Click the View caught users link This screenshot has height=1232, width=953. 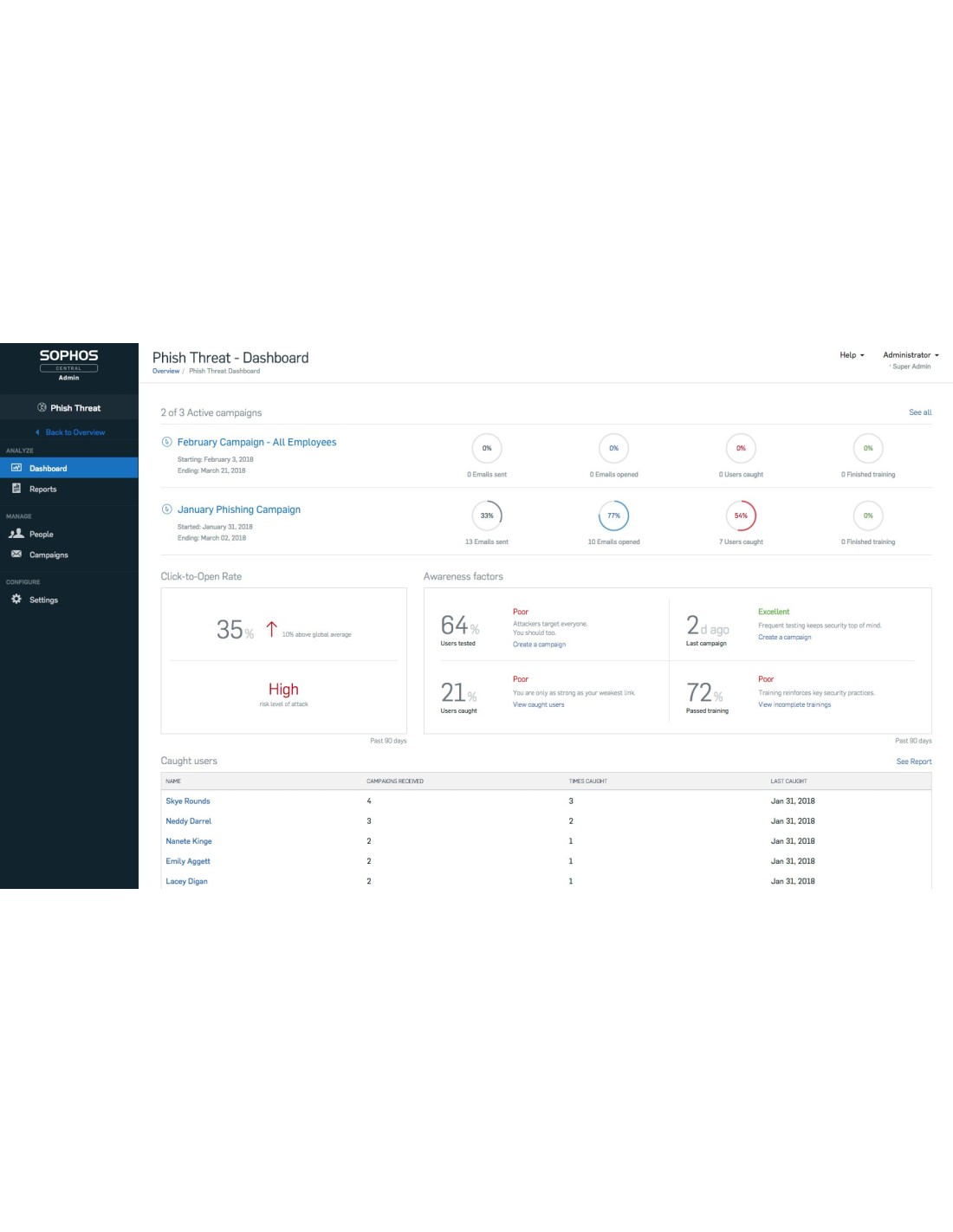tap(538, 704)
